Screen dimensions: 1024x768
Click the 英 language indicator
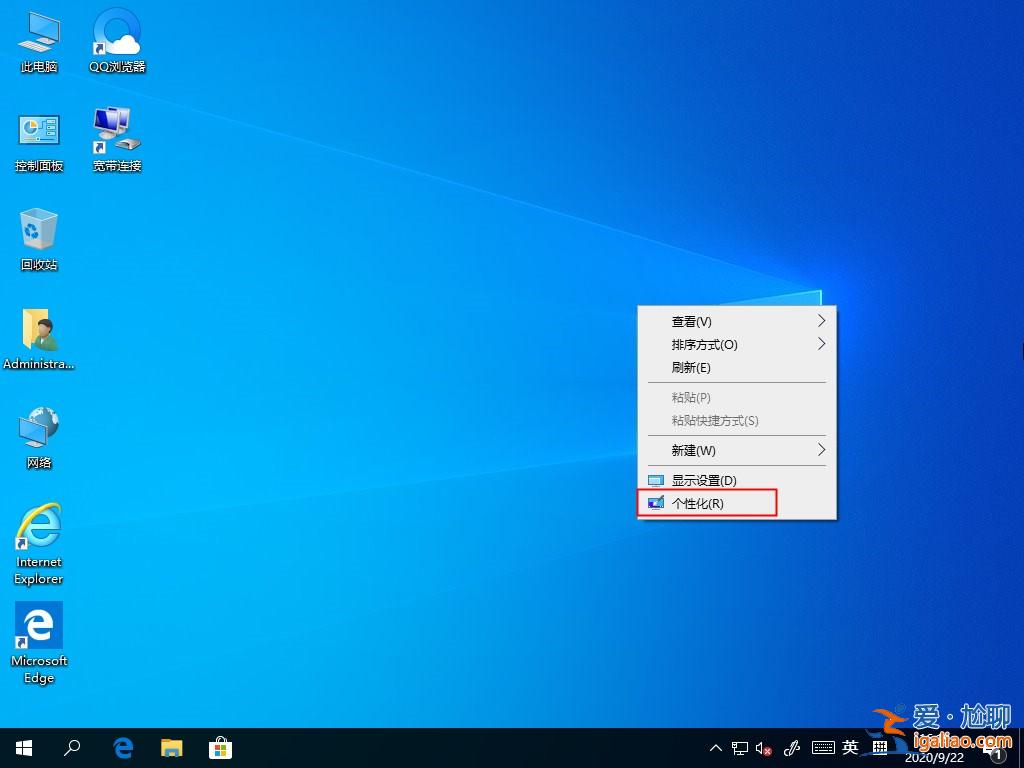point(849,747)
